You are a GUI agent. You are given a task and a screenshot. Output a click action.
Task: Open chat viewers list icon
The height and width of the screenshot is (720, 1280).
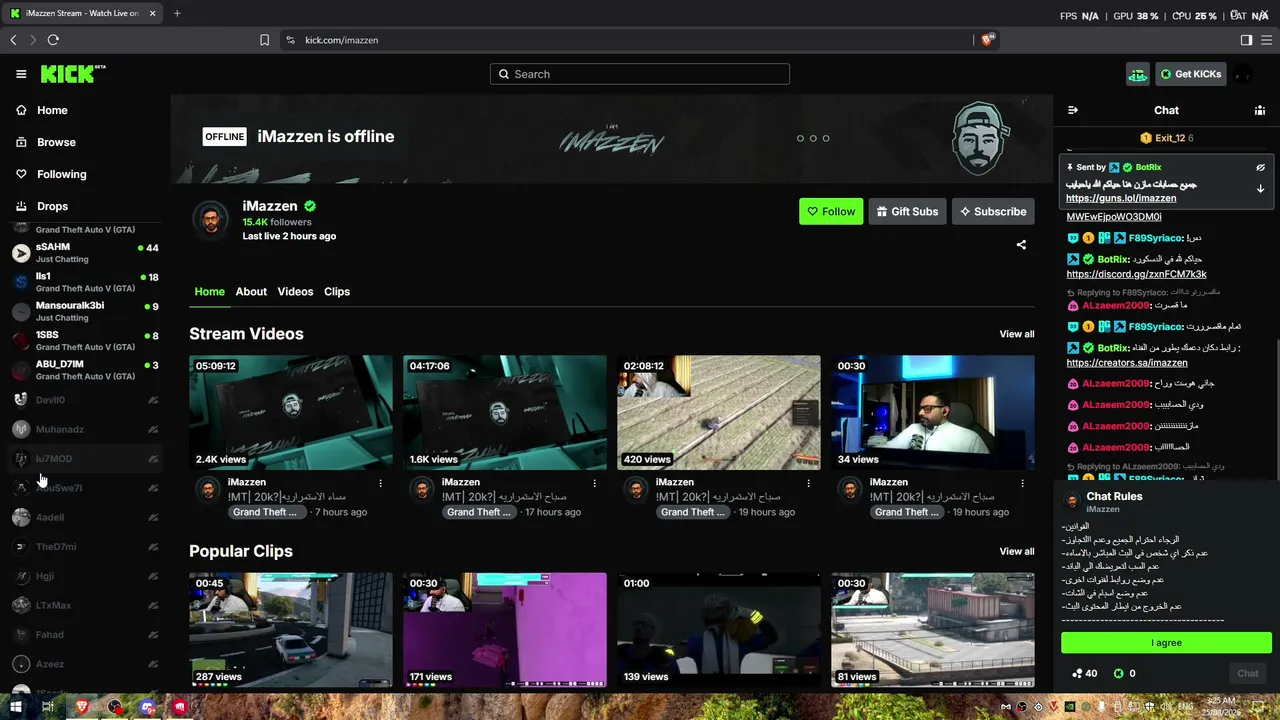[1260, 110]
